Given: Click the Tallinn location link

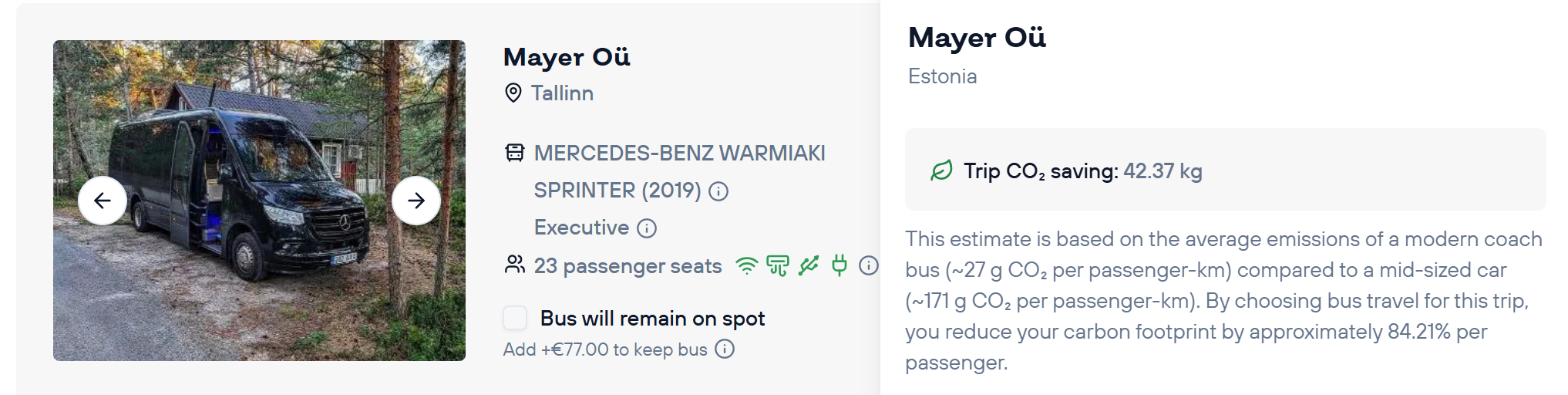Looking at the screenshot, I should coord(562,93).
